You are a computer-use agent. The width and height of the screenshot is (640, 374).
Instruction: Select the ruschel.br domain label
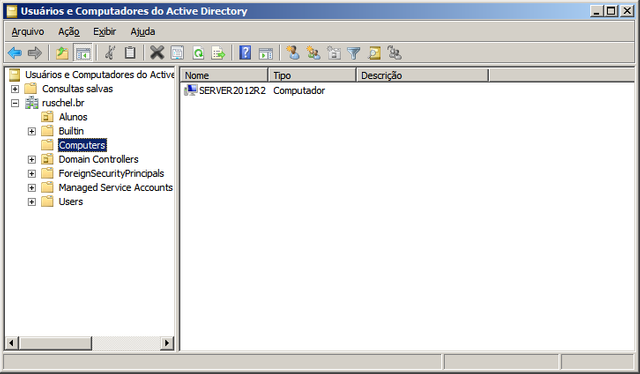(x=63, y=103)
